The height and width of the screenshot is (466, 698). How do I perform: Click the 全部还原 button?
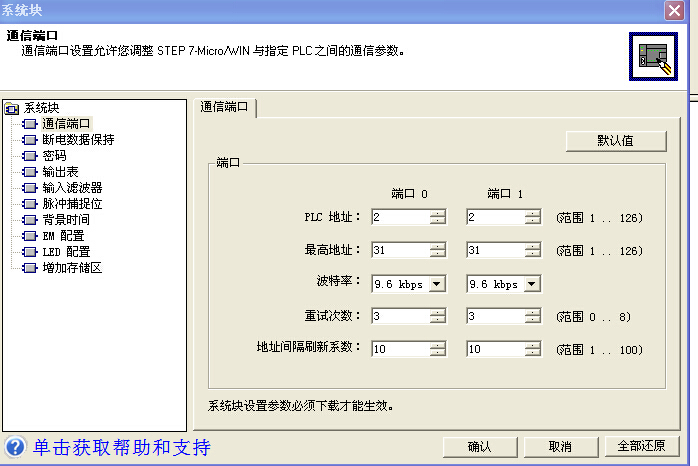pyautogui.click(x=642, y=446)
